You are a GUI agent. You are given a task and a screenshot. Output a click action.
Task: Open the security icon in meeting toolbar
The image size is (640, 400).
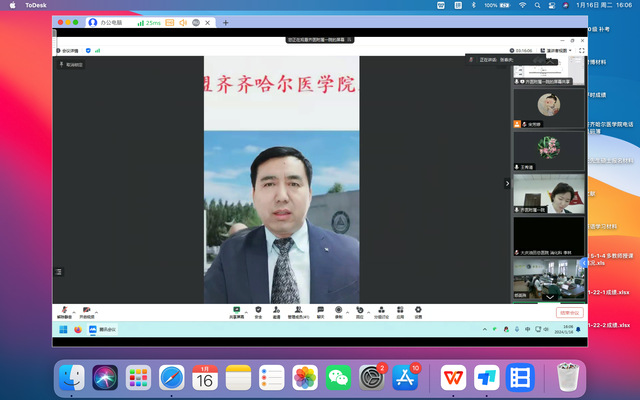258,311
